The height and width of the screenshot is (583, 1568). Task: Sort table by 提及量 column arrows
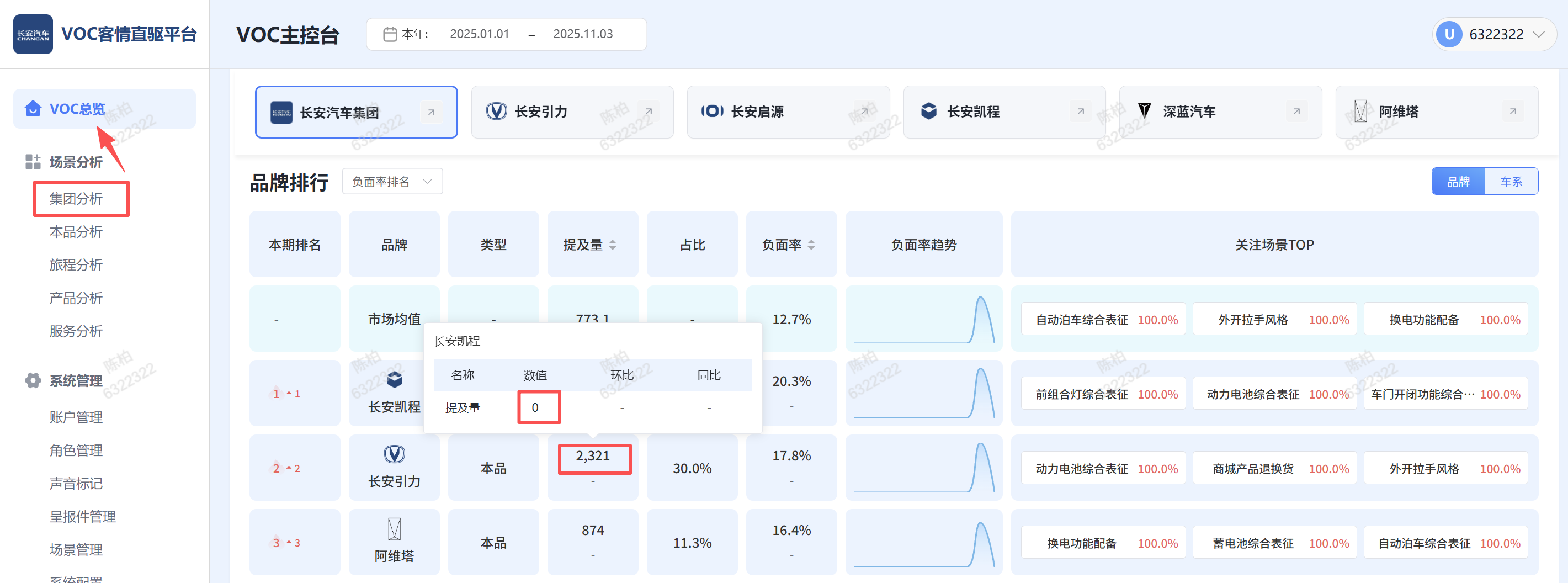[x=612, y=245]
